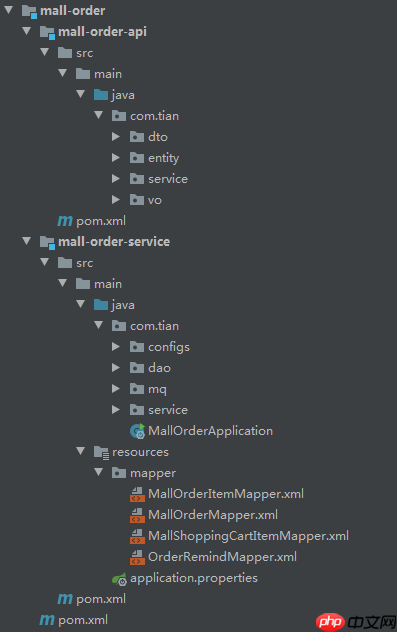Click the dao package icon

tap(137, 368)
